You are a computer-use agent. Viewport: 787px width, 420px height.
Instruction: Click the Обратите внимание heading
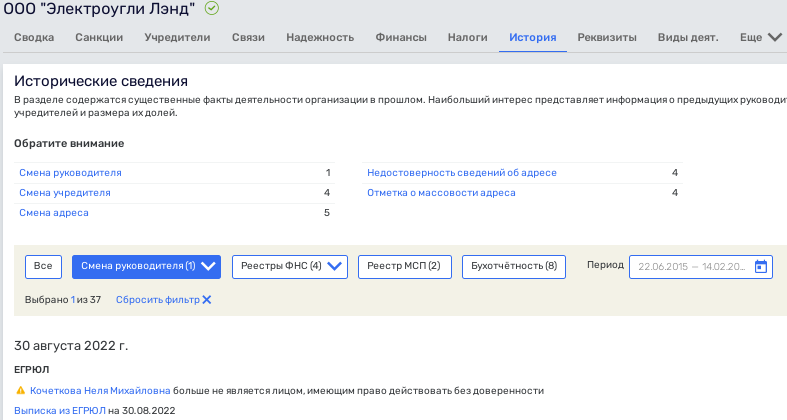click(x=69, y=144)
